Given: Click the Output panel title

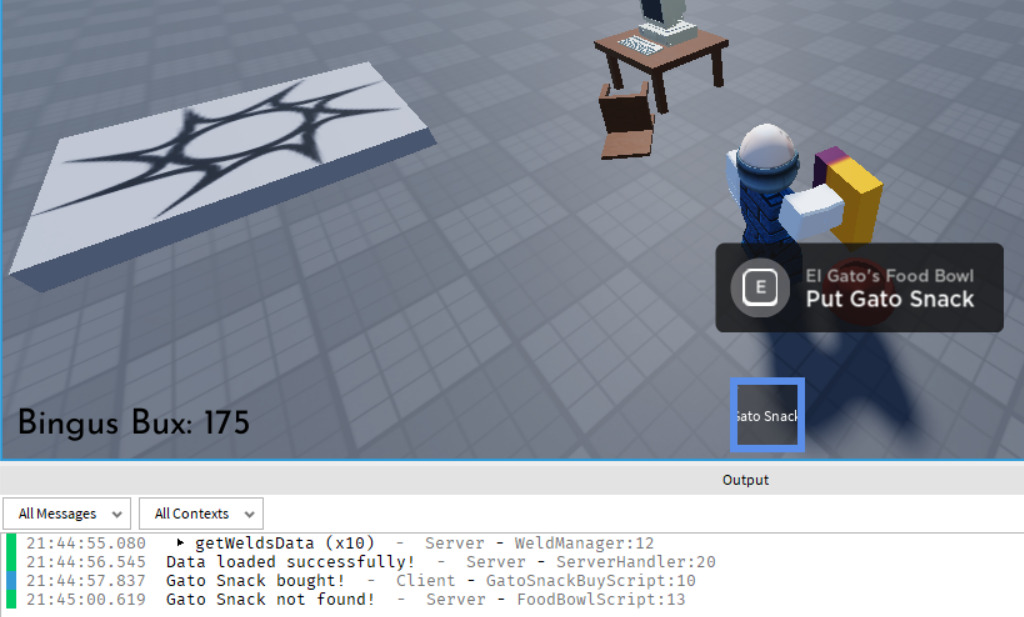Looking at the screenshot, I should click(745, 480).
